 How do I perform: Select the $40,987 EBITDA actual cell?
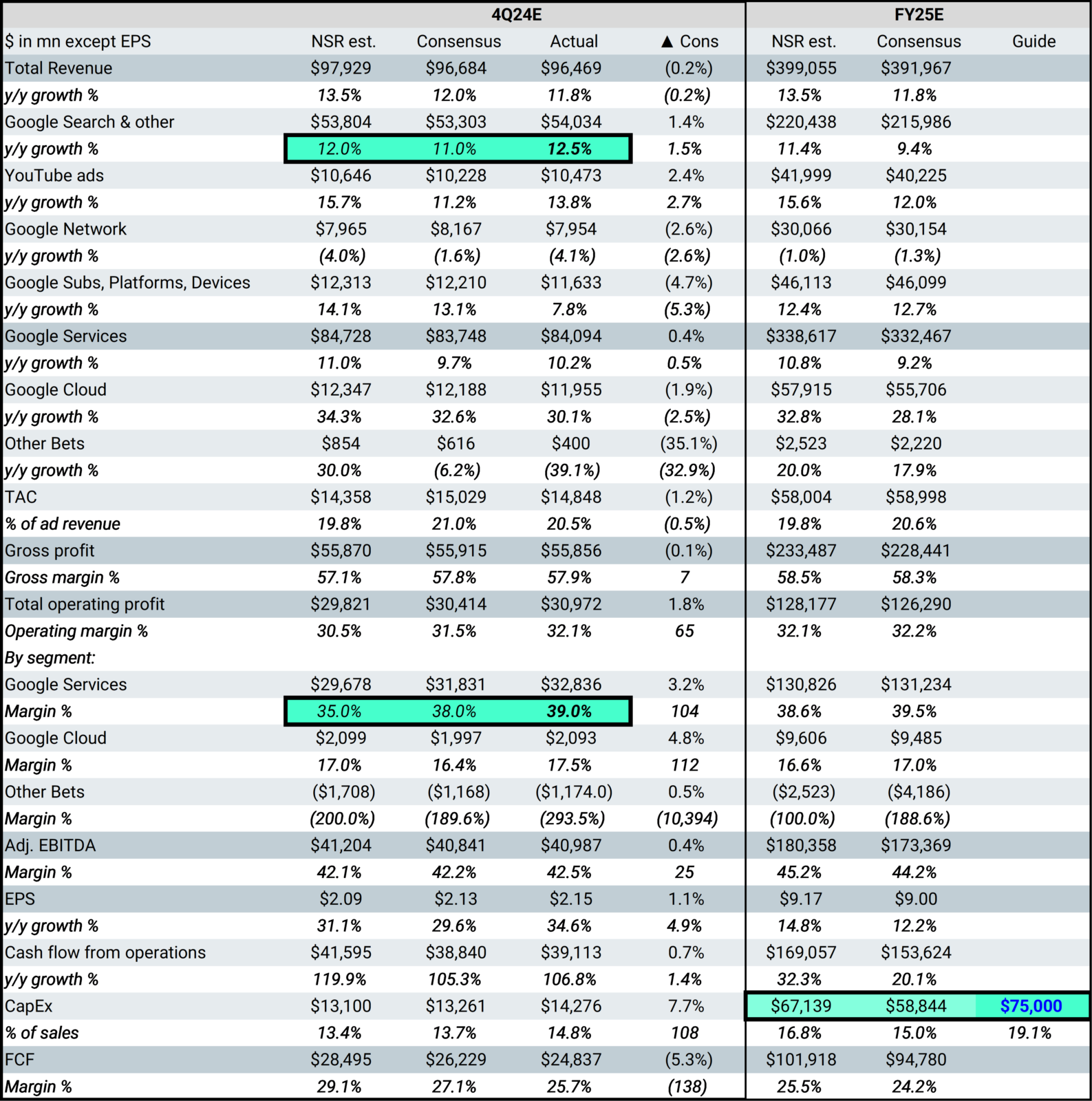[570, 846]
